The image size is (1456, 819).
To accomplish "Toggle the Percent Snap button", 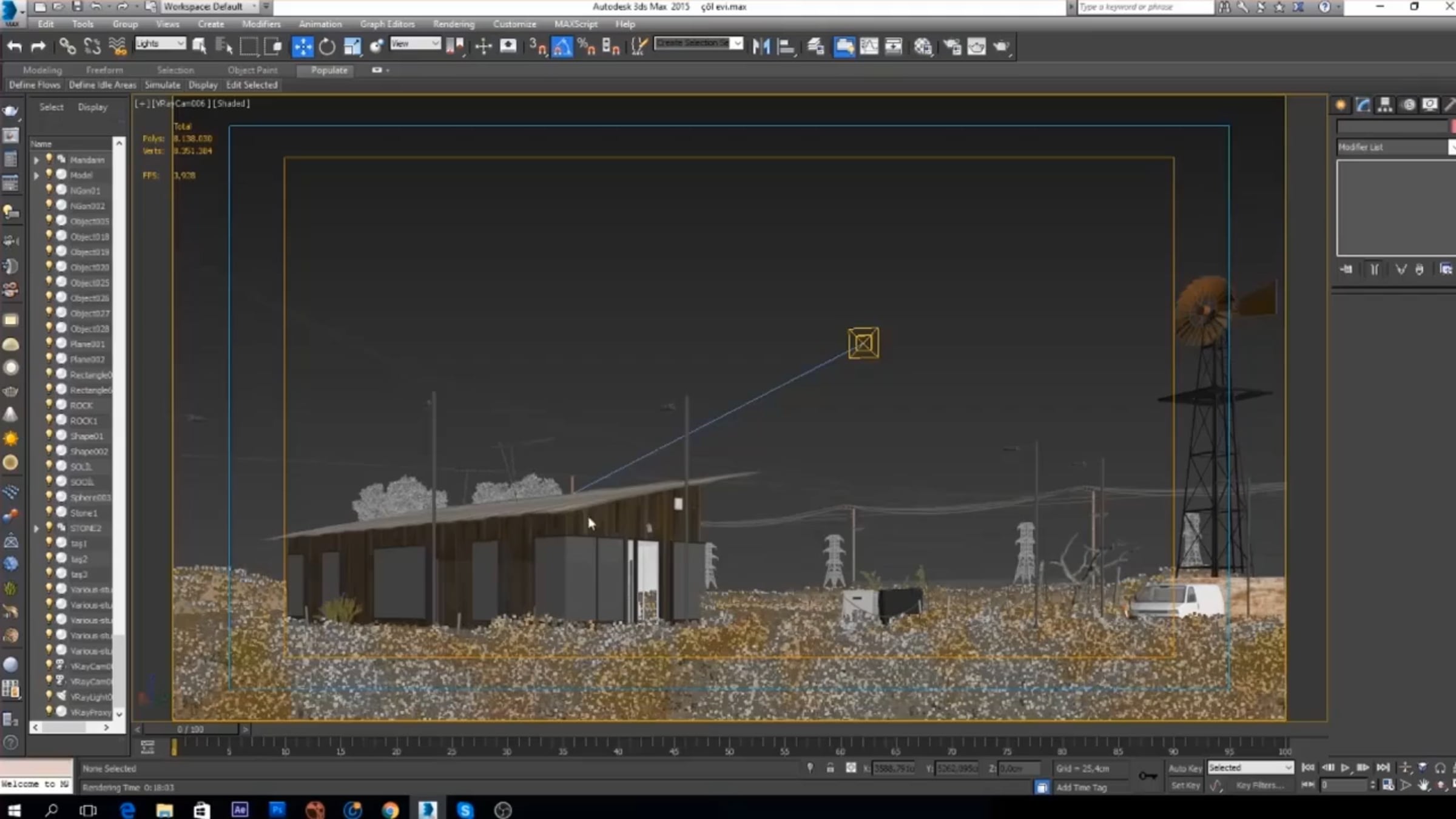I will tap(587, 46).
